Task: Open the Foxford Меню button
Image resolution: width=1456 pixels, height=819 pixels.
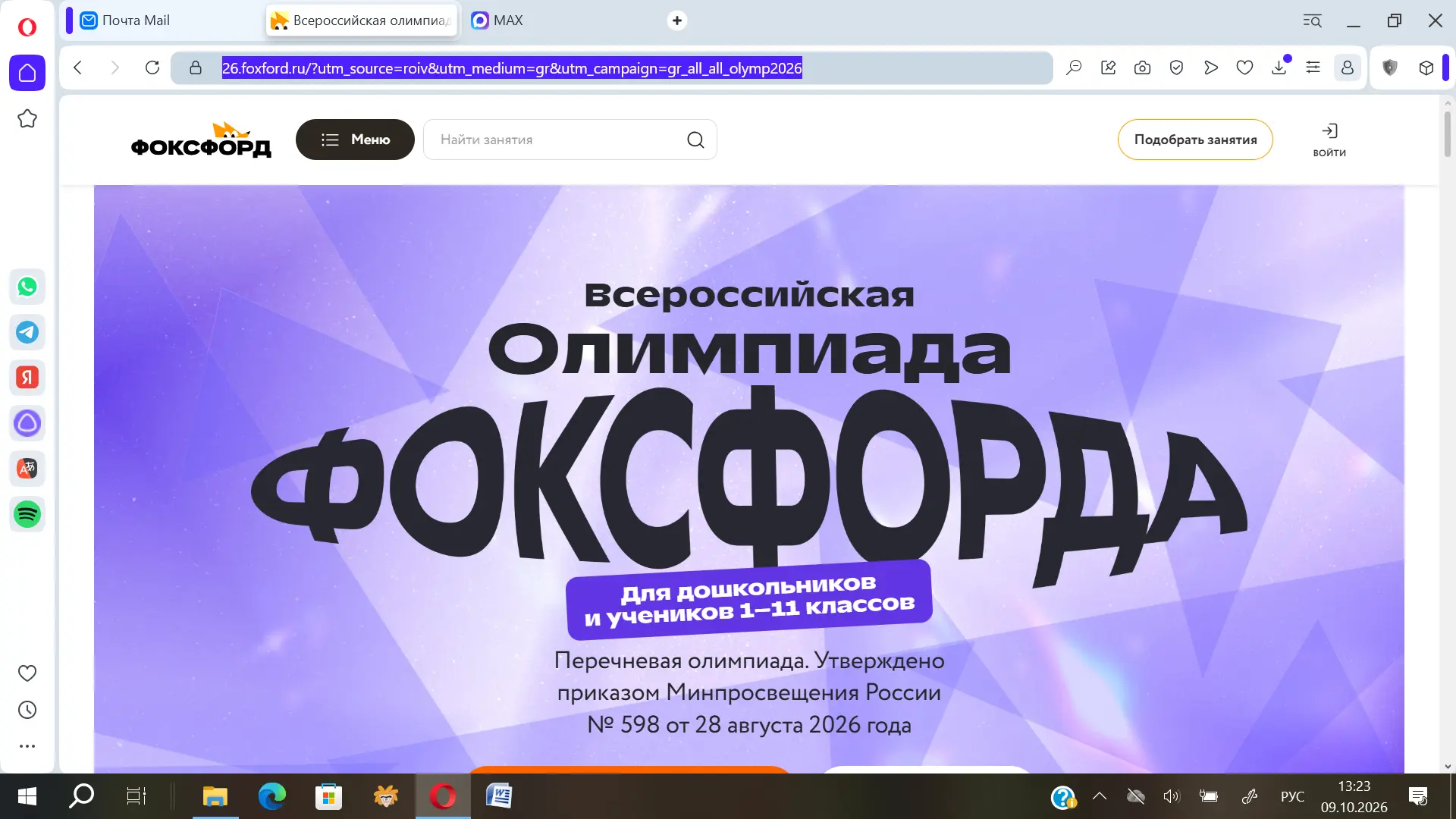Action: click(355, 140)
